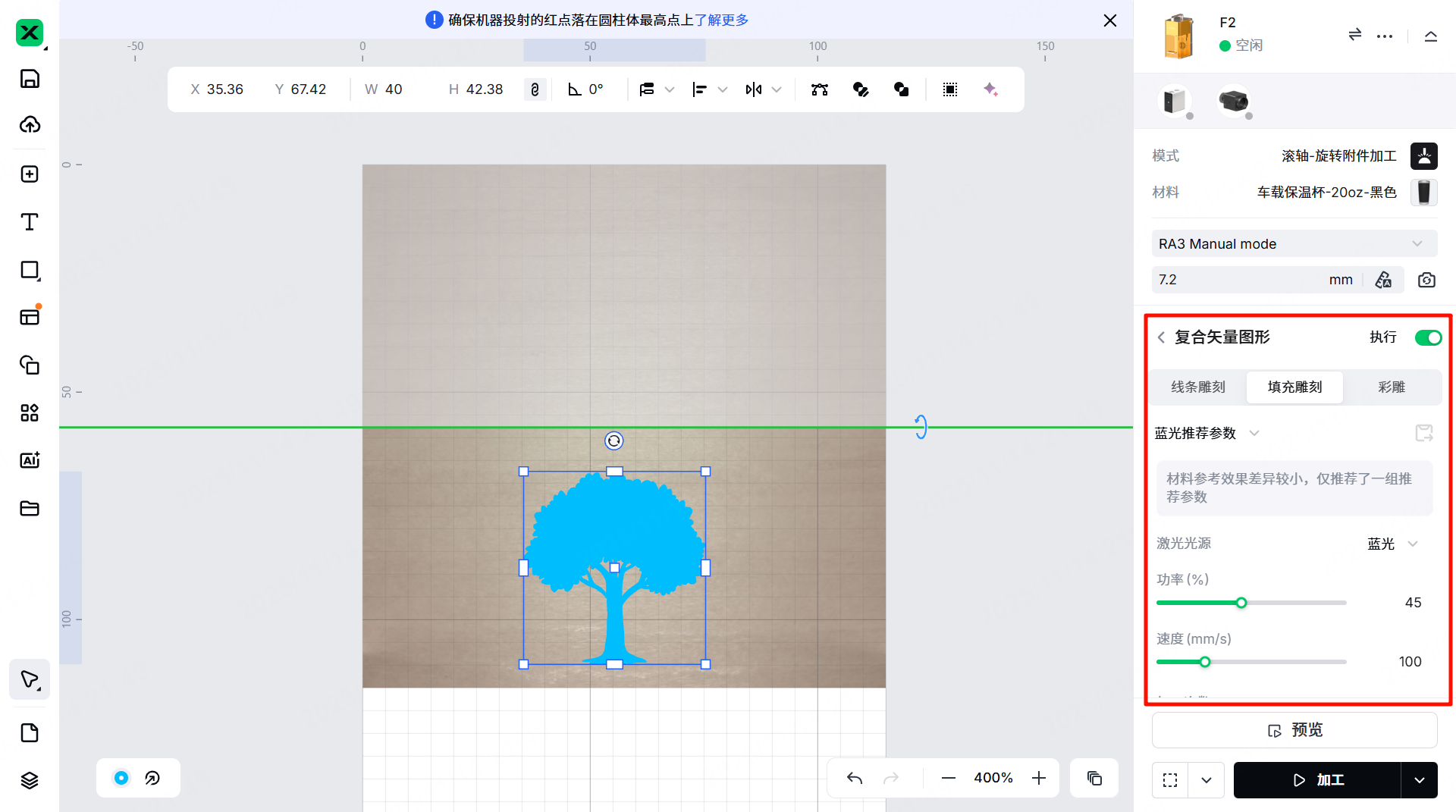The width and height of the screenshot is (1456, 812).
Task: Open the 了解更多 link
Action: point(721,20)
